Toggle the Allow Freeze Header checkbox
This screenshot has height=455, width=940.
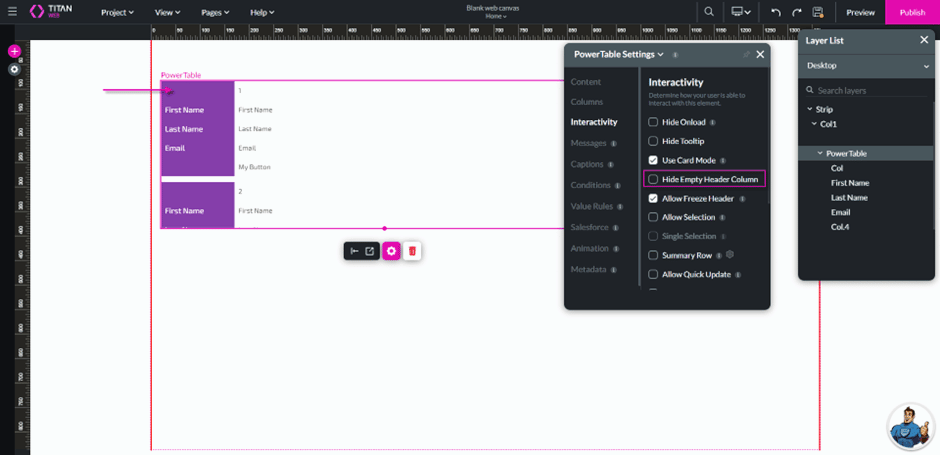pos(654,199)
